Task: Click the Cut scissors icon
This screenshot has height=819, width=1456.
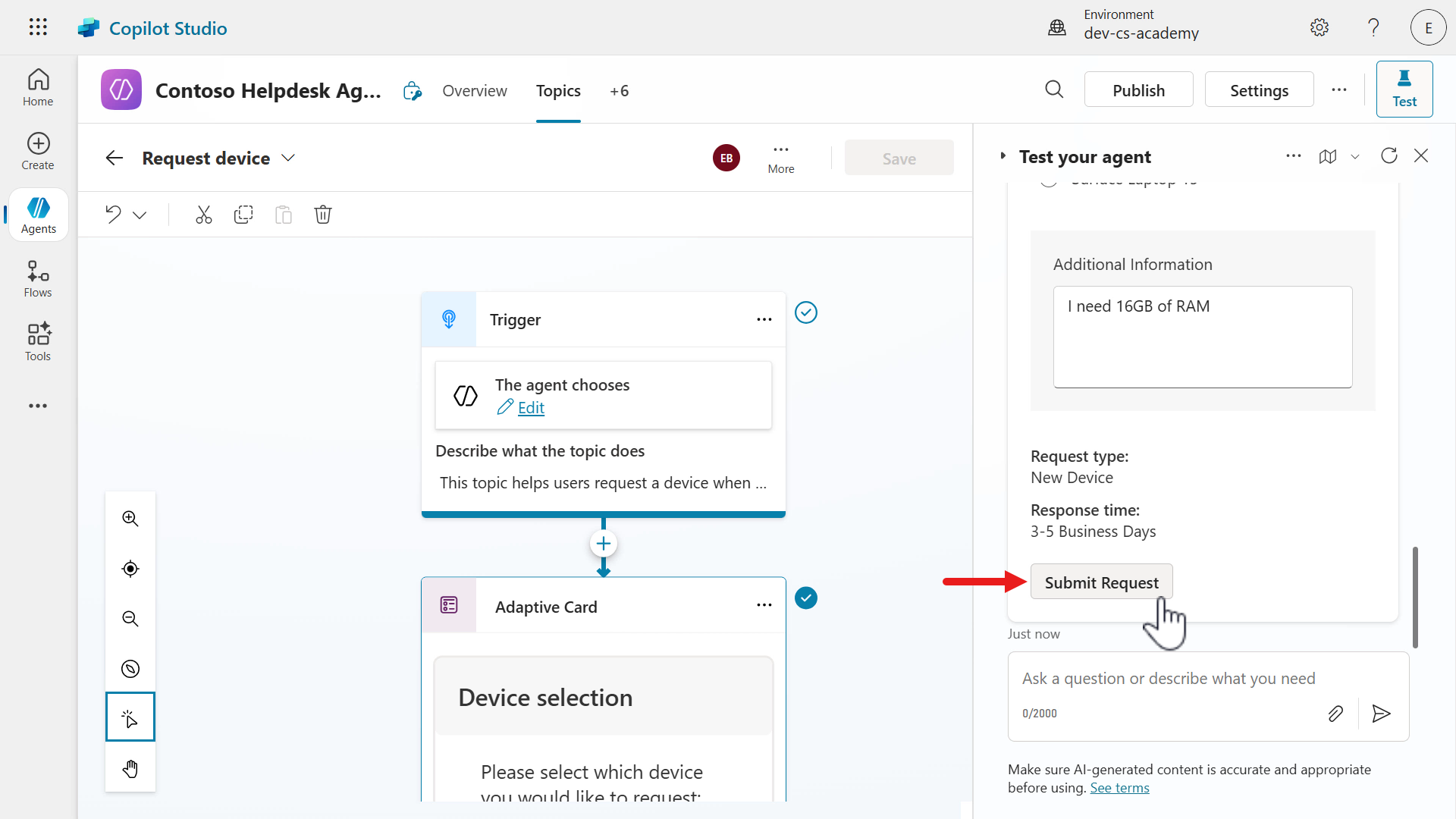Action: 203,215
